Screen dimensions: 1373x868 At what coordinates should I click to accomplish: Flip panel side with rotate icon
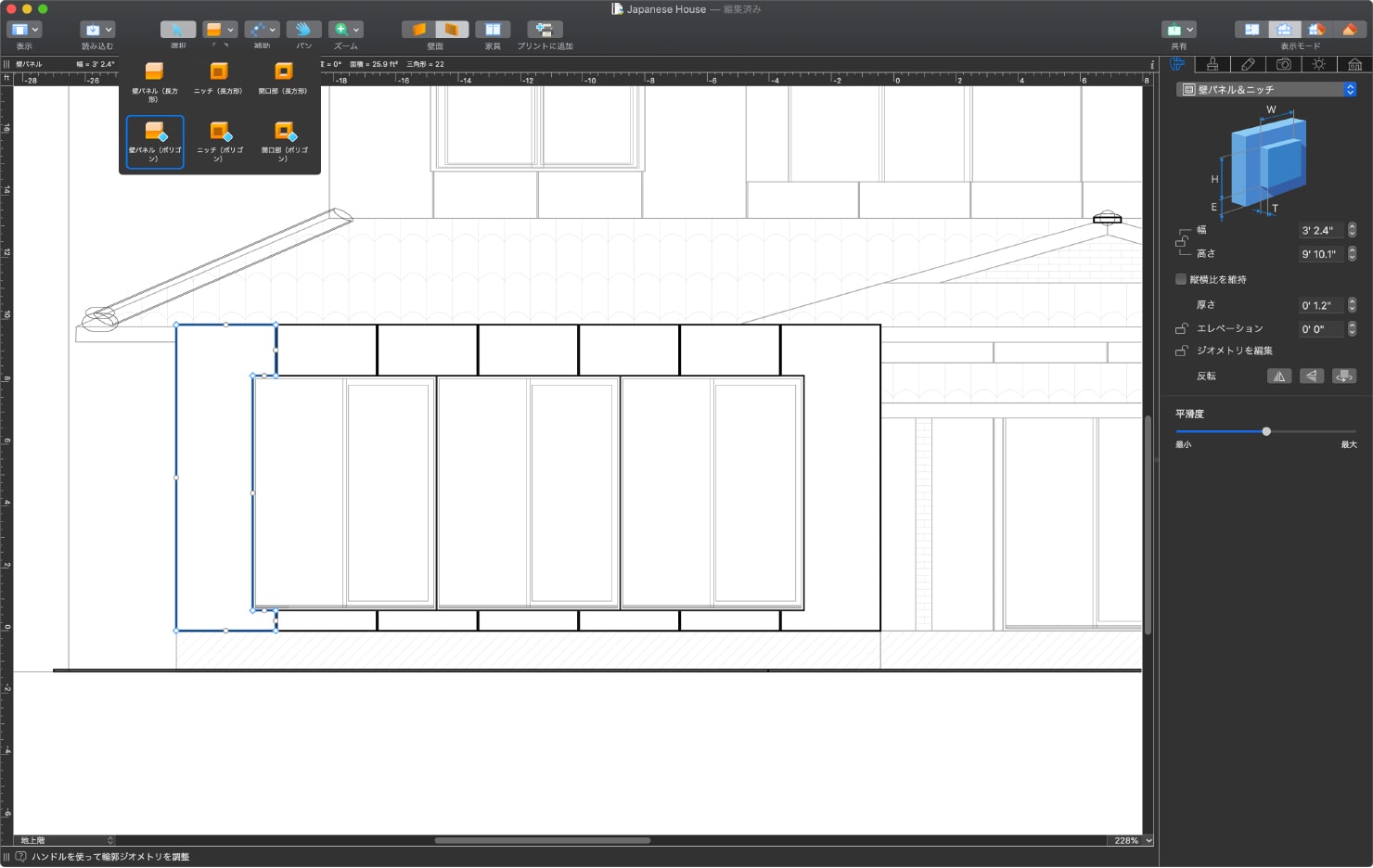coord(1344,376)
